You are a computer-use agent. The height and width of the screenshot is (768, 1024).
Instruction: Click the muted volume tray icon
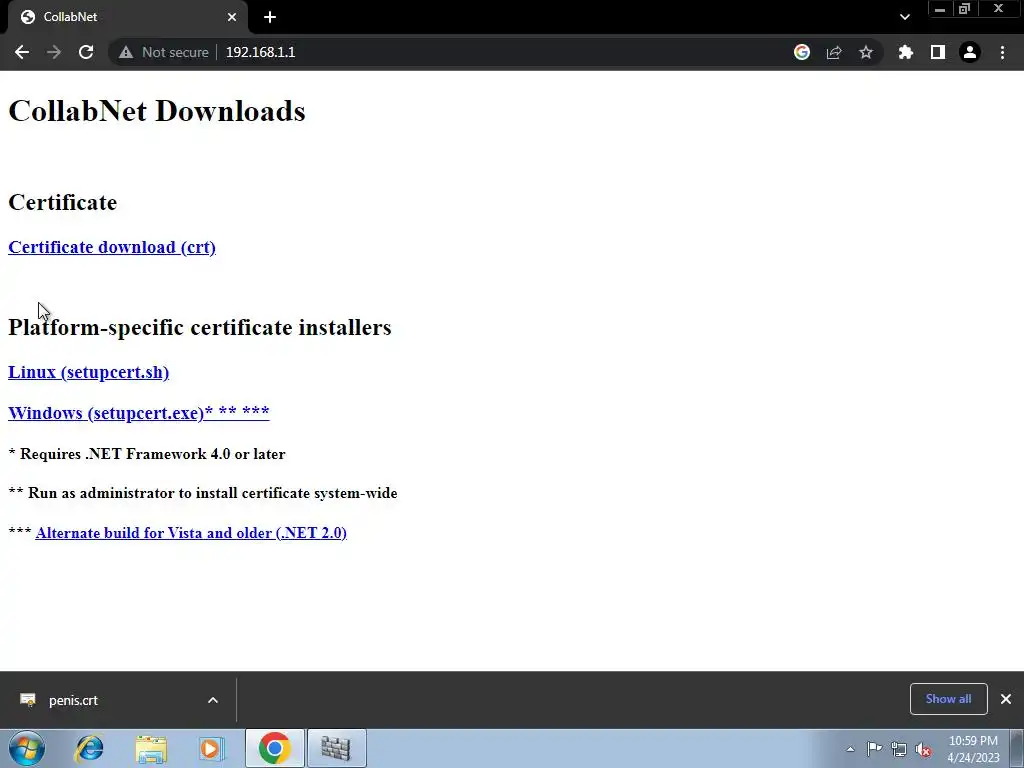point(923,749)
